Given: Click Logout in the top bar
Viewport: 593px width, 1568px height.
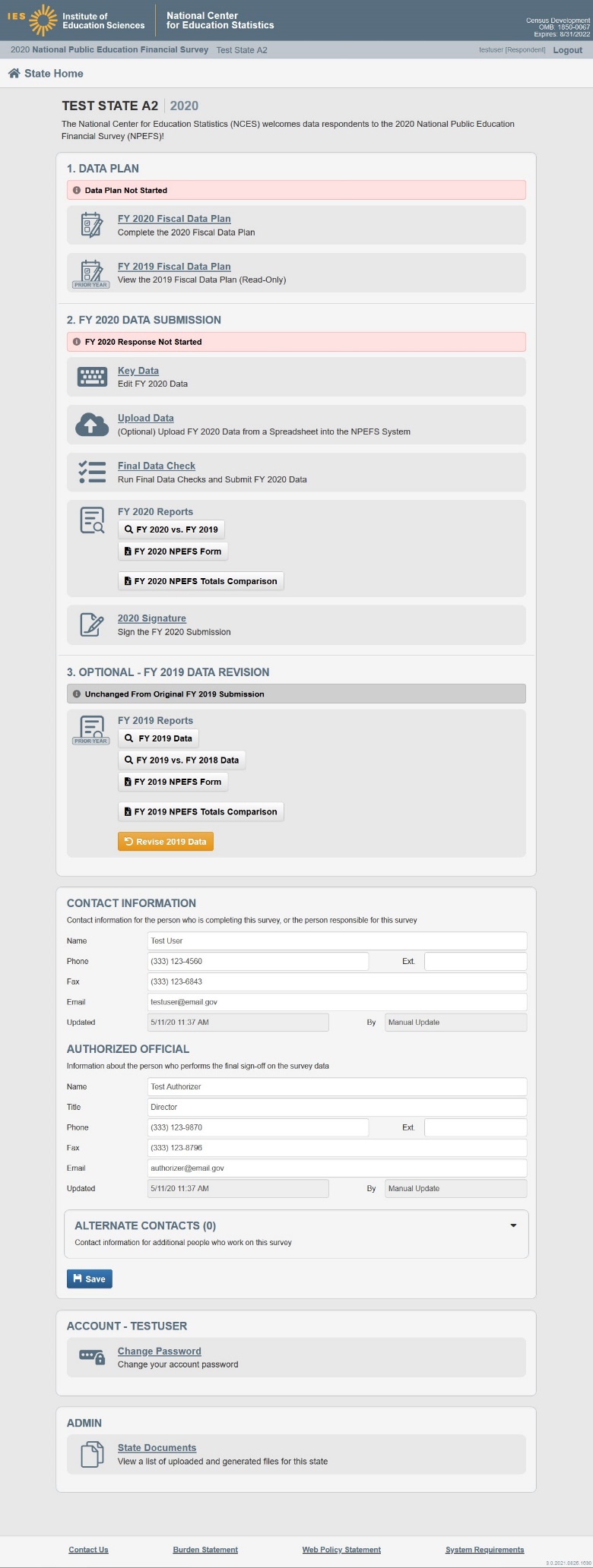Looking at the screenshot, I should click(x=567, y=50).
